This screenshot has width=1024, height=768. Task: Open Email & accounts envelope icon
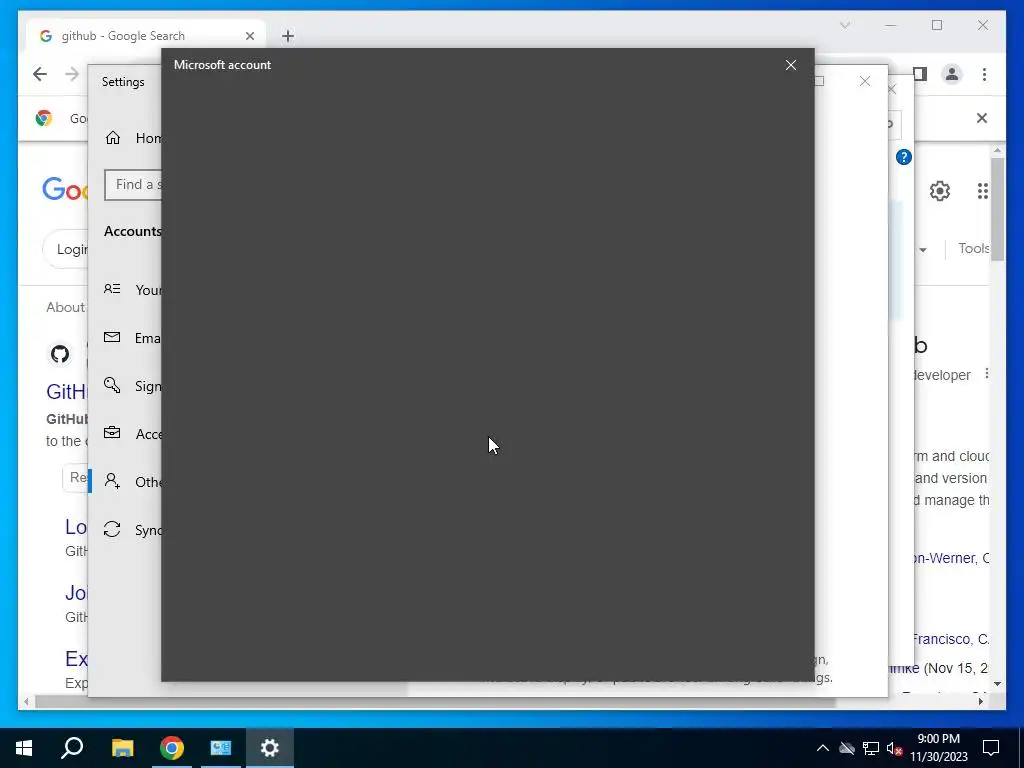[x=112, y=337]
